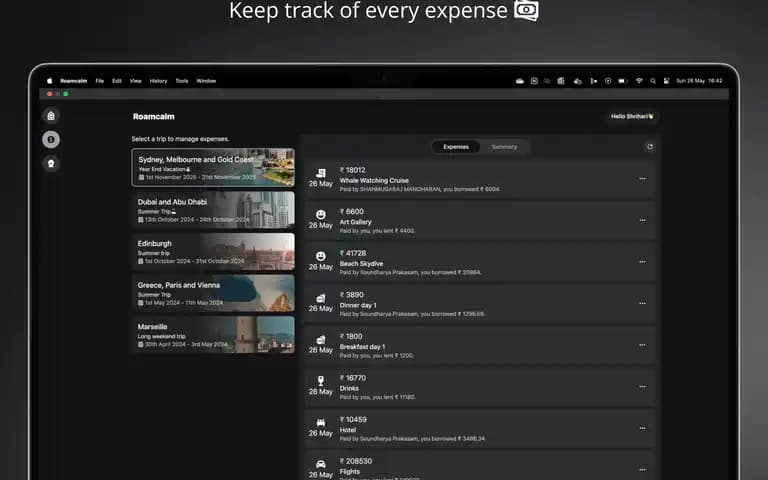Click the ₹ 10459 amount
Viewport: 768px width, 480px height.
coord(353,420)
